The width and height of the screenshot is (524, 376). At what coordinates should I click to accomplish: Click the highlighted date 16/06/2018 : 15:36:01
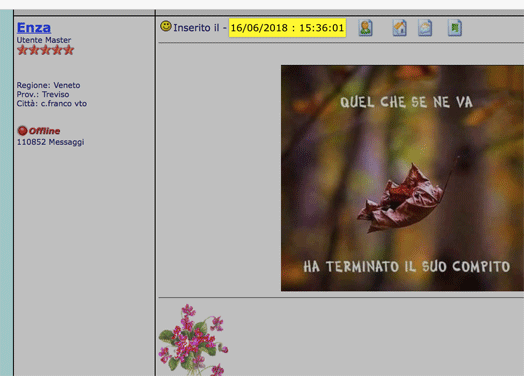tap(287, 28)
